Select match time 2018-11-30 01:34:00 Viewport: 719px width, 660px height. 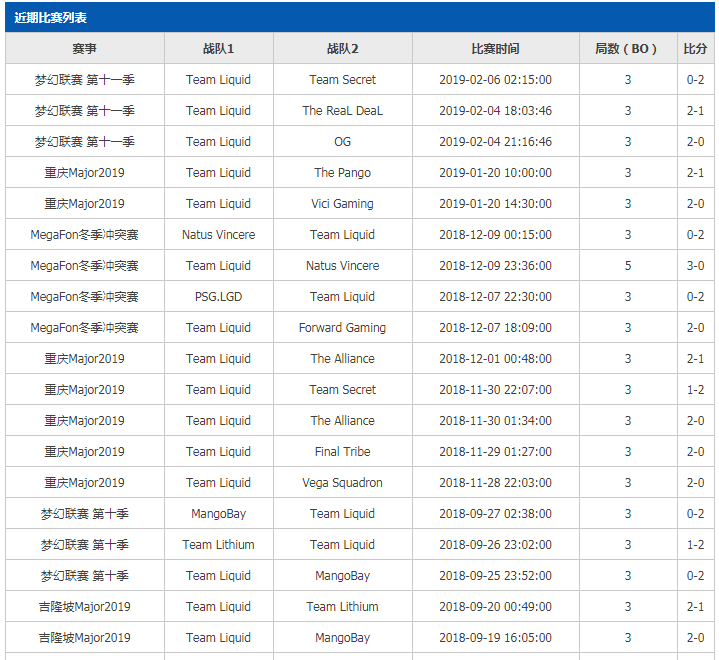pos(495,421)
